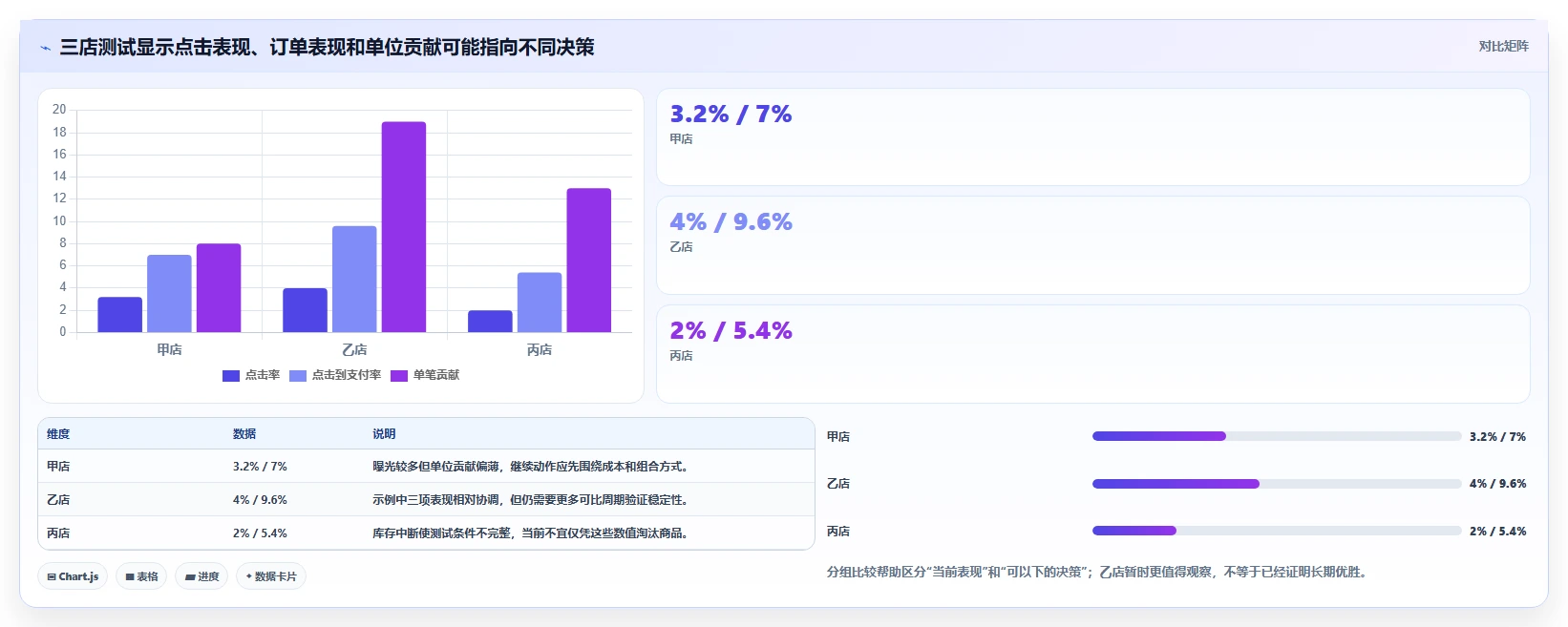Screen dimensions: 1568x627
Task: Click 丙店's 点击到支付率 bar in the chart
Action: click(x=540, y=303)
